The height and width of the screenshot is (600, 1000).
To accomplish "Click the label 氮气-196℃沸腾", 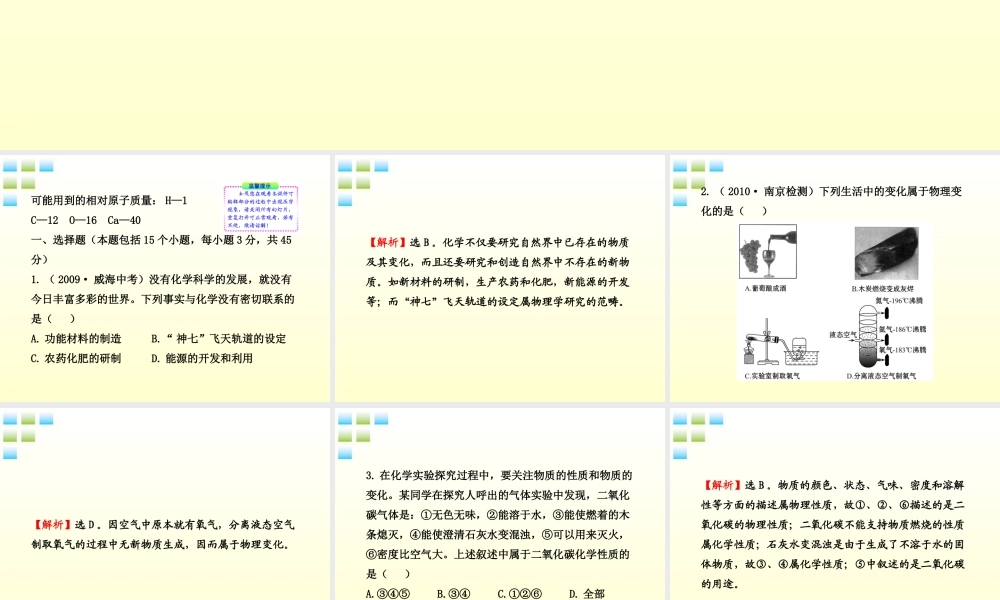I will pyautogui.click(x=899, y=300).
